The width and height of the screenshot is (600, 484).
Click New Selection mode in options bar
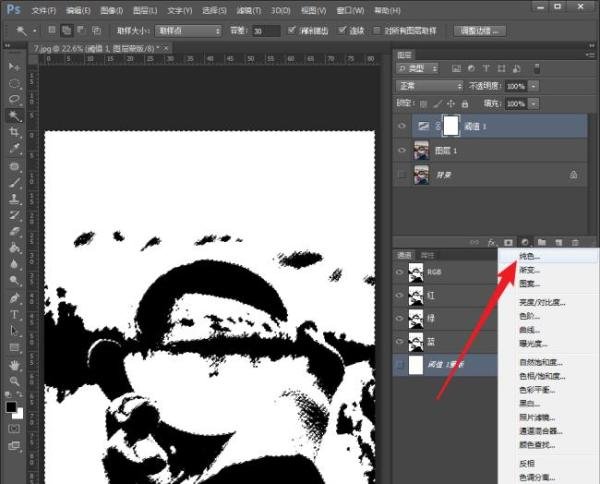(x=52, y=30)
